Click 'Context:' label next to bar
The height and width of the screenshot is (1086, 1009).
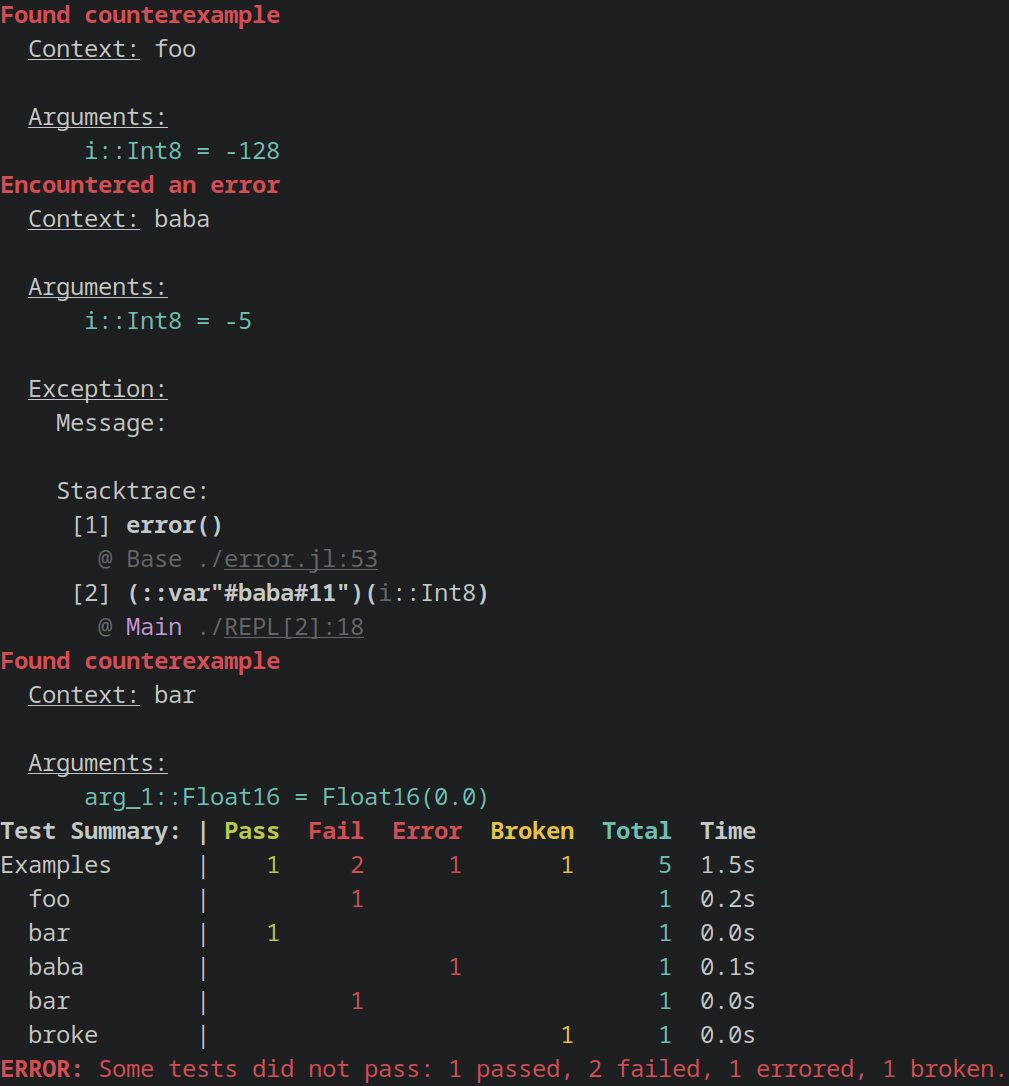pos(84,695)
